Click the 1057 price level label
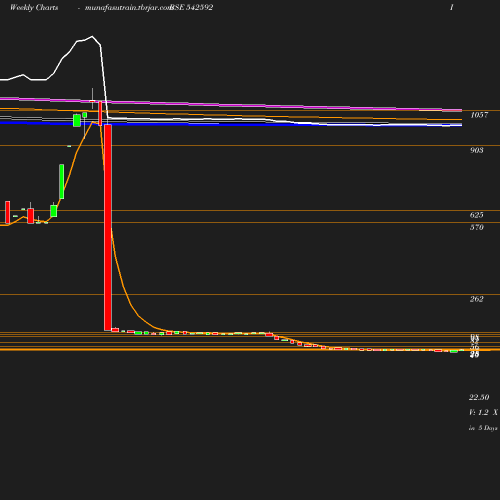 [479, 115]
